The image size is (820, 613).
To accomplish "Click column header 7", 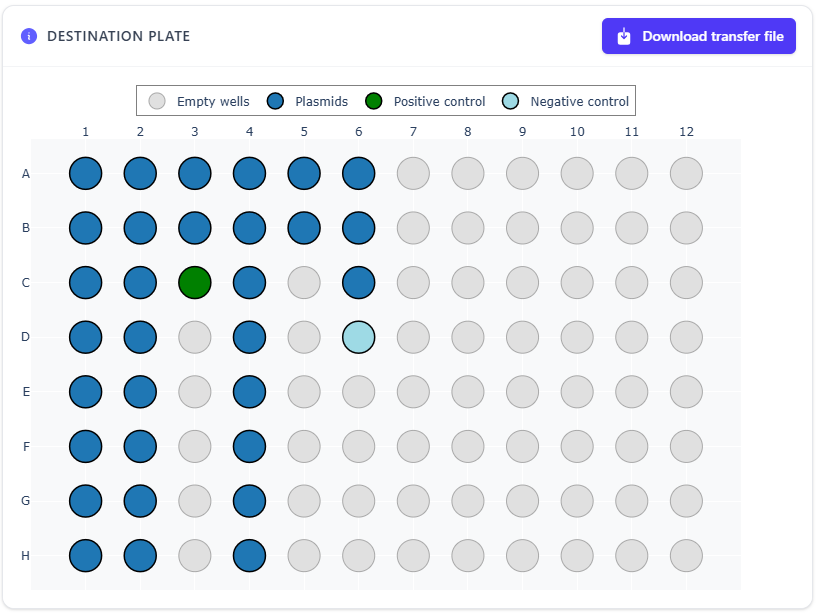I will [x=413, y=131].
